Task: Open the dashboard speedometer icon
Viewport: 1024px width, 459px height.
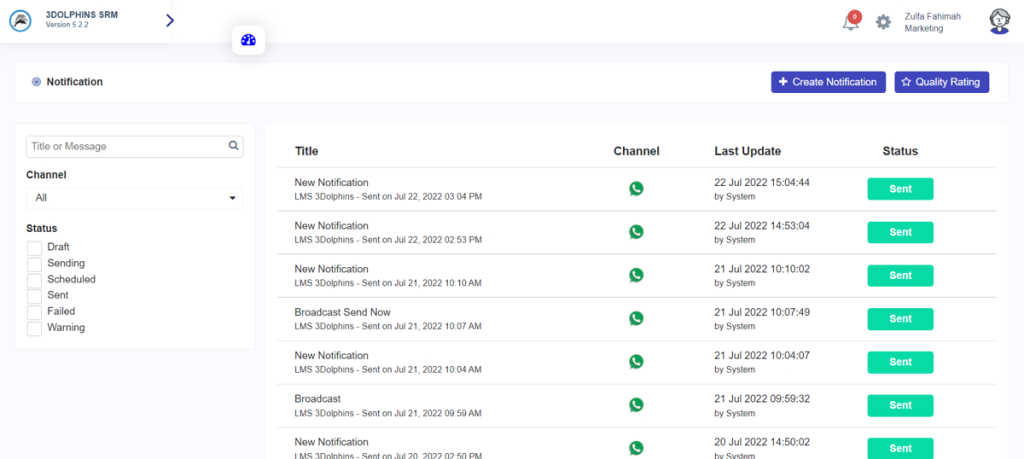Action: click(x=249, y=40)
